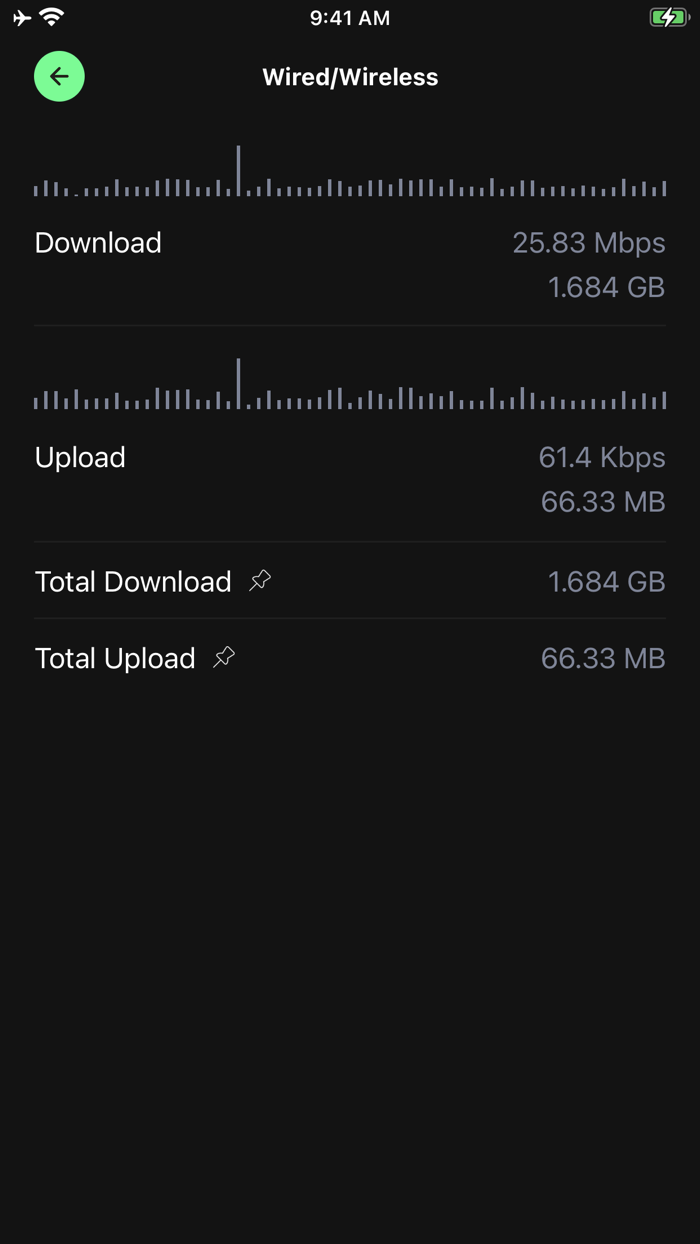Tap the green back arrow button
This screenshot has width=700, height=1244.
pyautogui.click(x=59, y=77)
